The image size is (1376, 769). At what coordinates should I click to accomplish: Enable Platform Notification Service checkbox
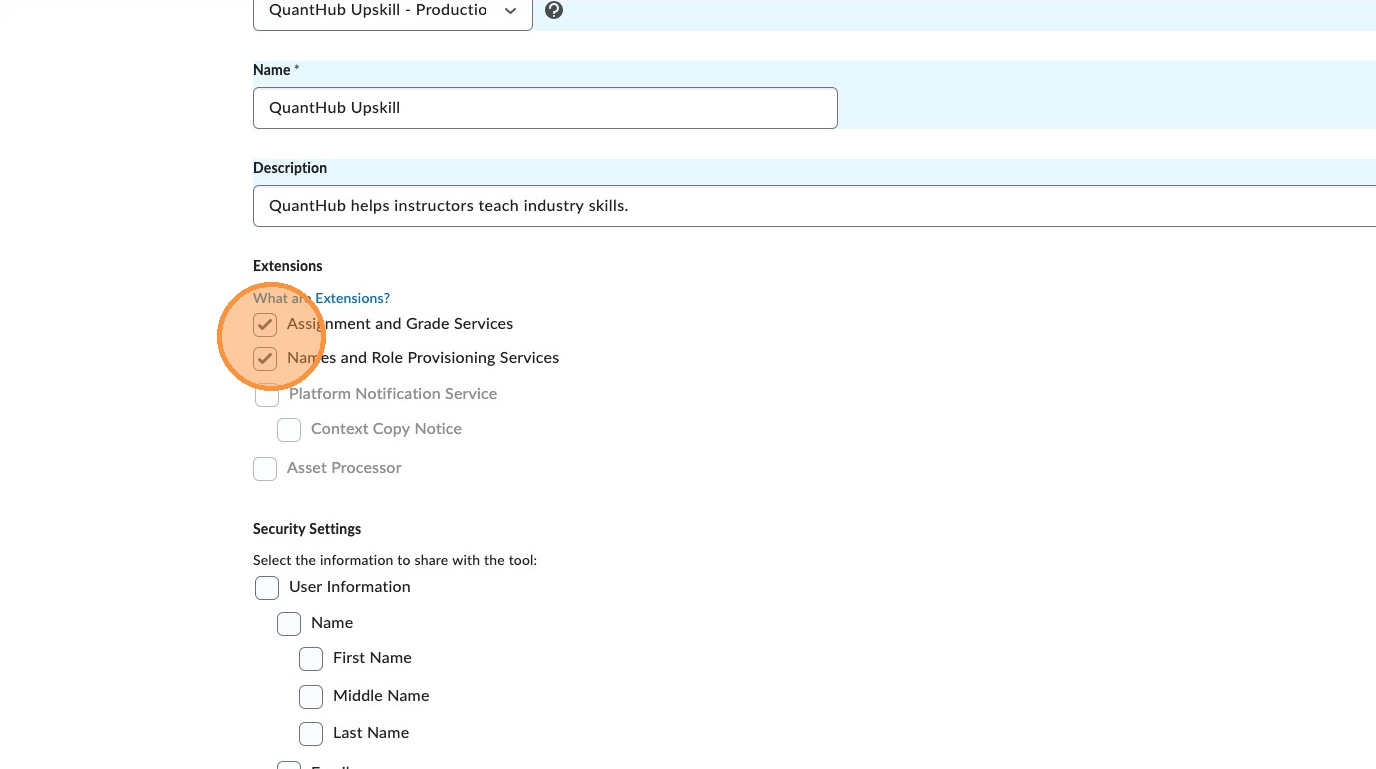[267, 394]
